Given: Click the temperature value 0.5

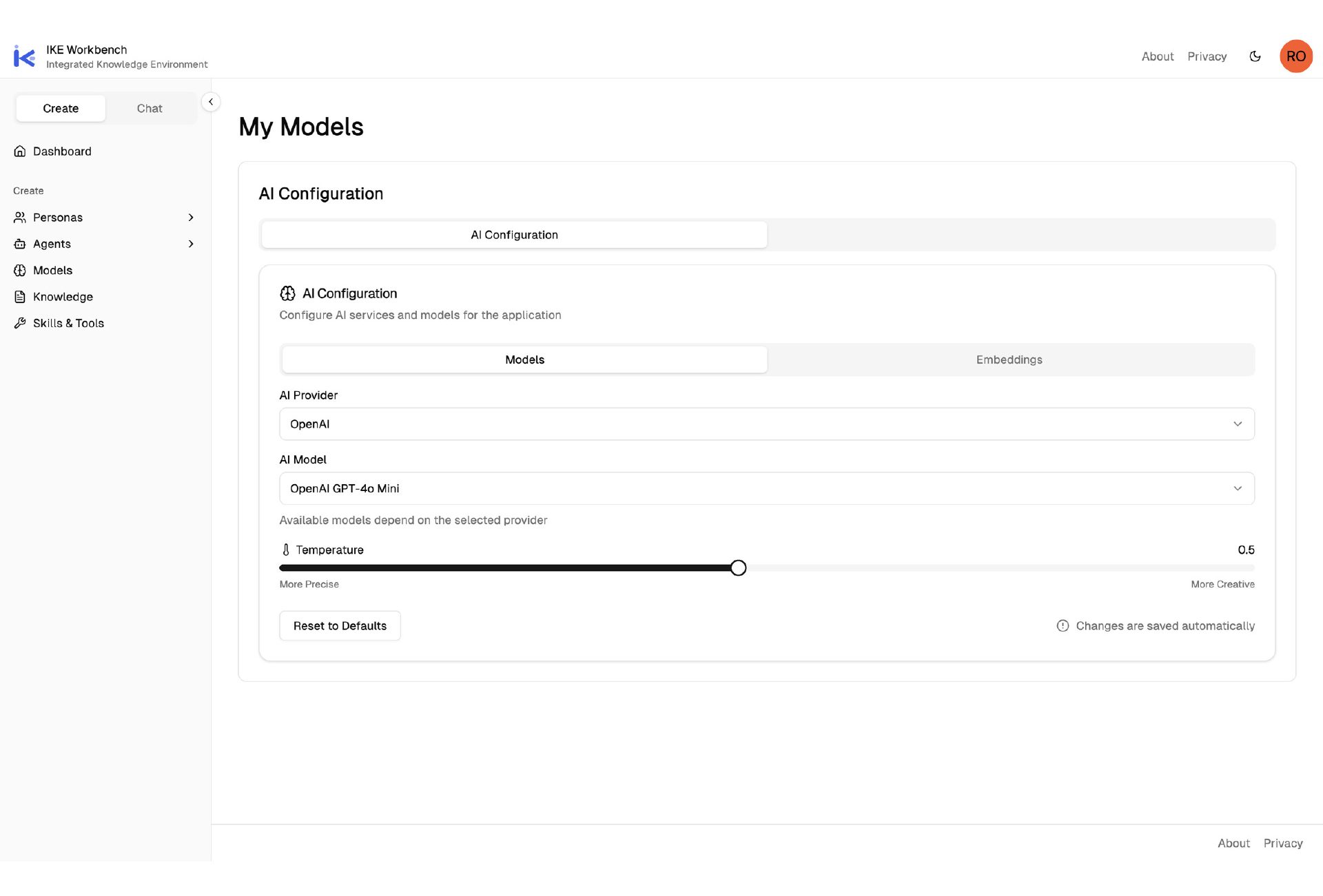Looking at the screenshot, I should (1246, 550).
